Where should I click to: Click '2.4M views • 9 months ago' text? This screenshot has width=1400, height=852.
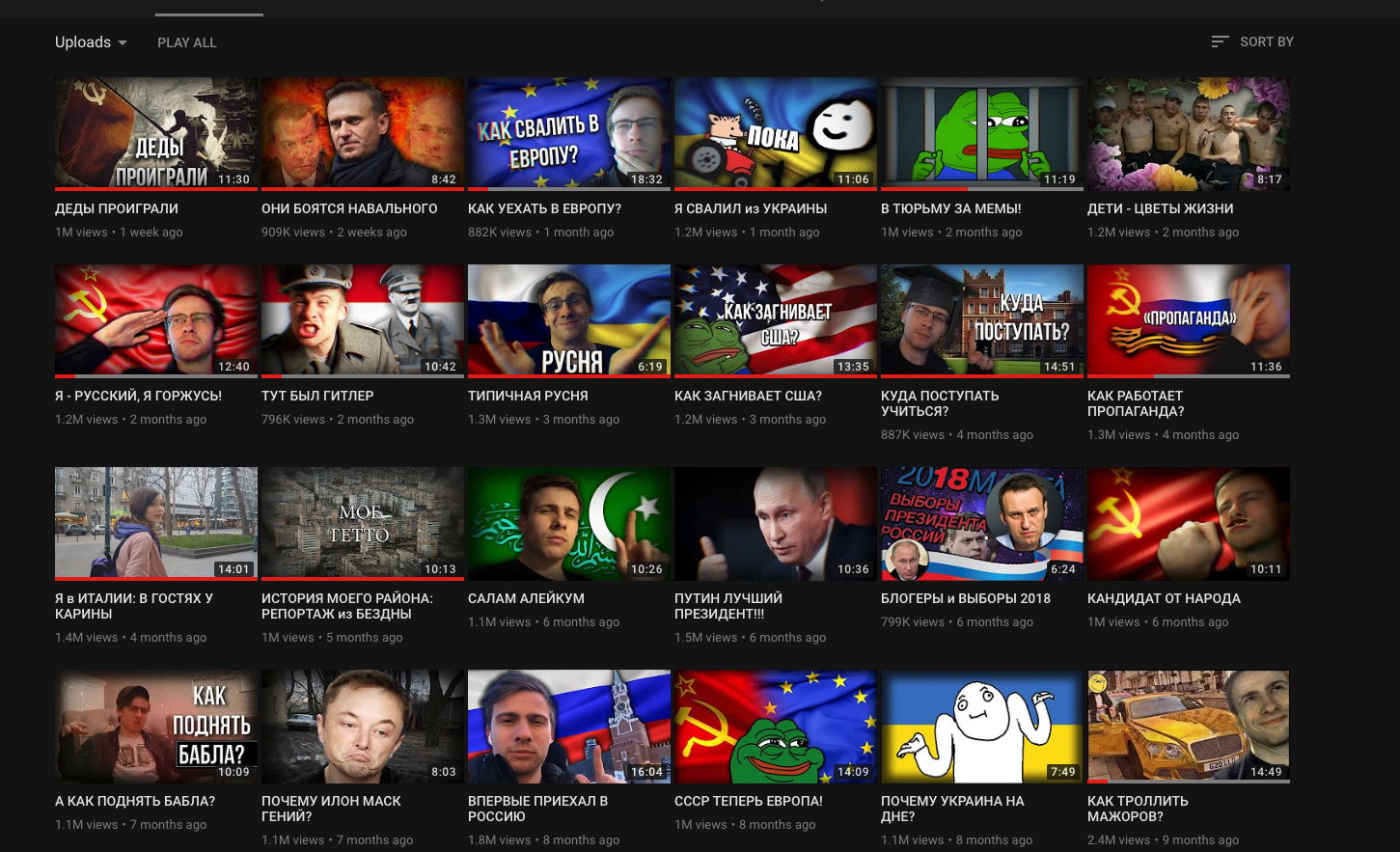1163,839
